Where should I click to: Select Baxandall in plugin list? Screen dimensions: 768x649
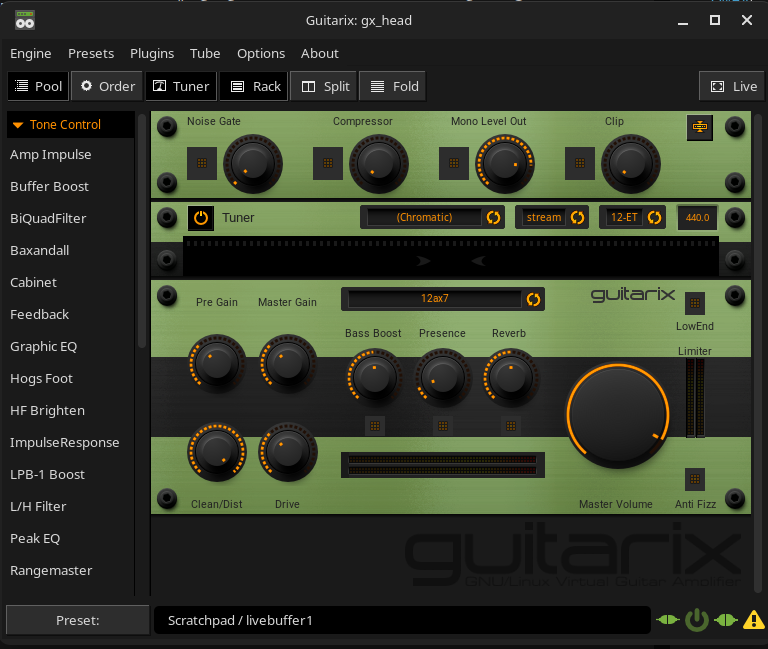click(71, 250)
